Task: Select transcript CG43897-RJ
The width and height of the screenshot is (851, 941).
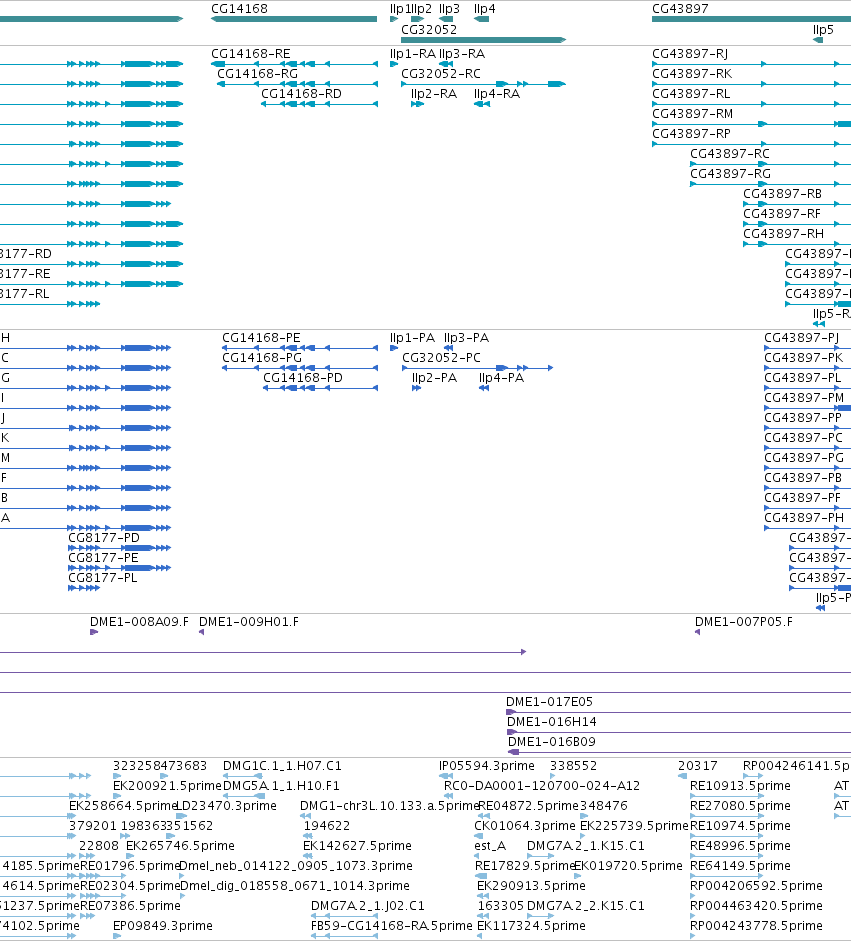Action: (x=751, y=64)
